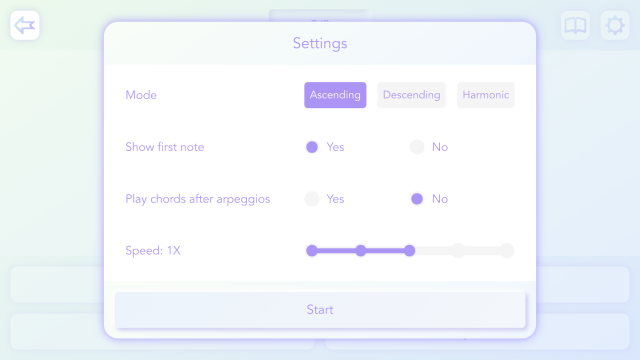Select Ascending mode
This screenshot has width=640, height=360.
pyautogui.click(x=335, y=95)
